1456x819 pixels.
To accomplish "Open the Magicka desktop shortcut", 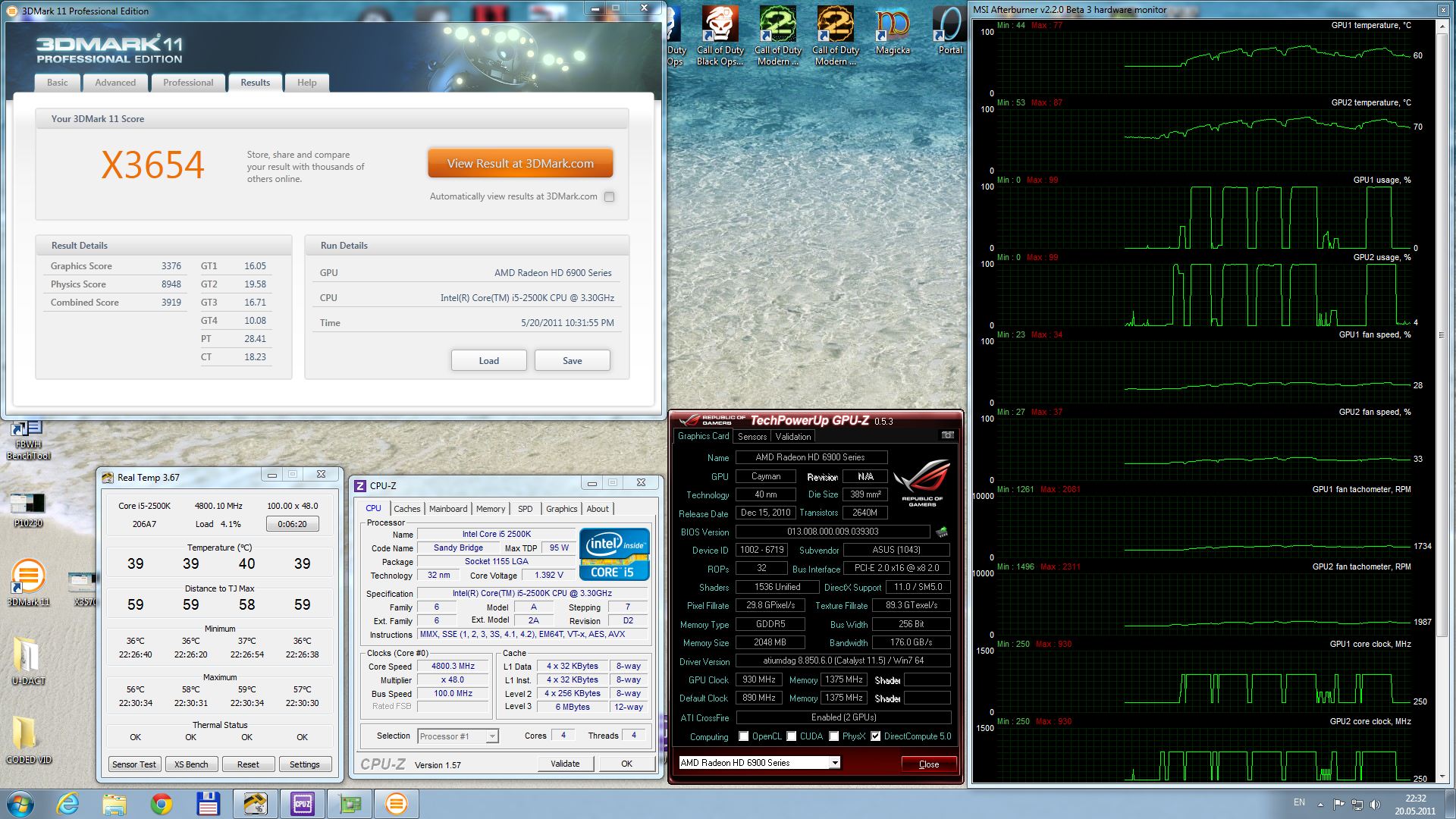I will pos(893,30).
